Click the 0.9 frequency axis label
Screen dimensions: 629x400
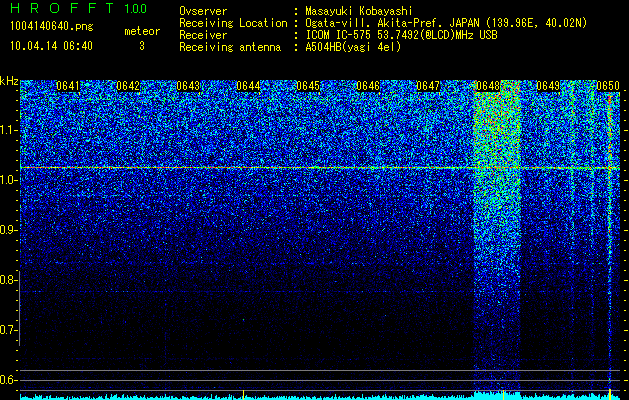pos(8,230)
